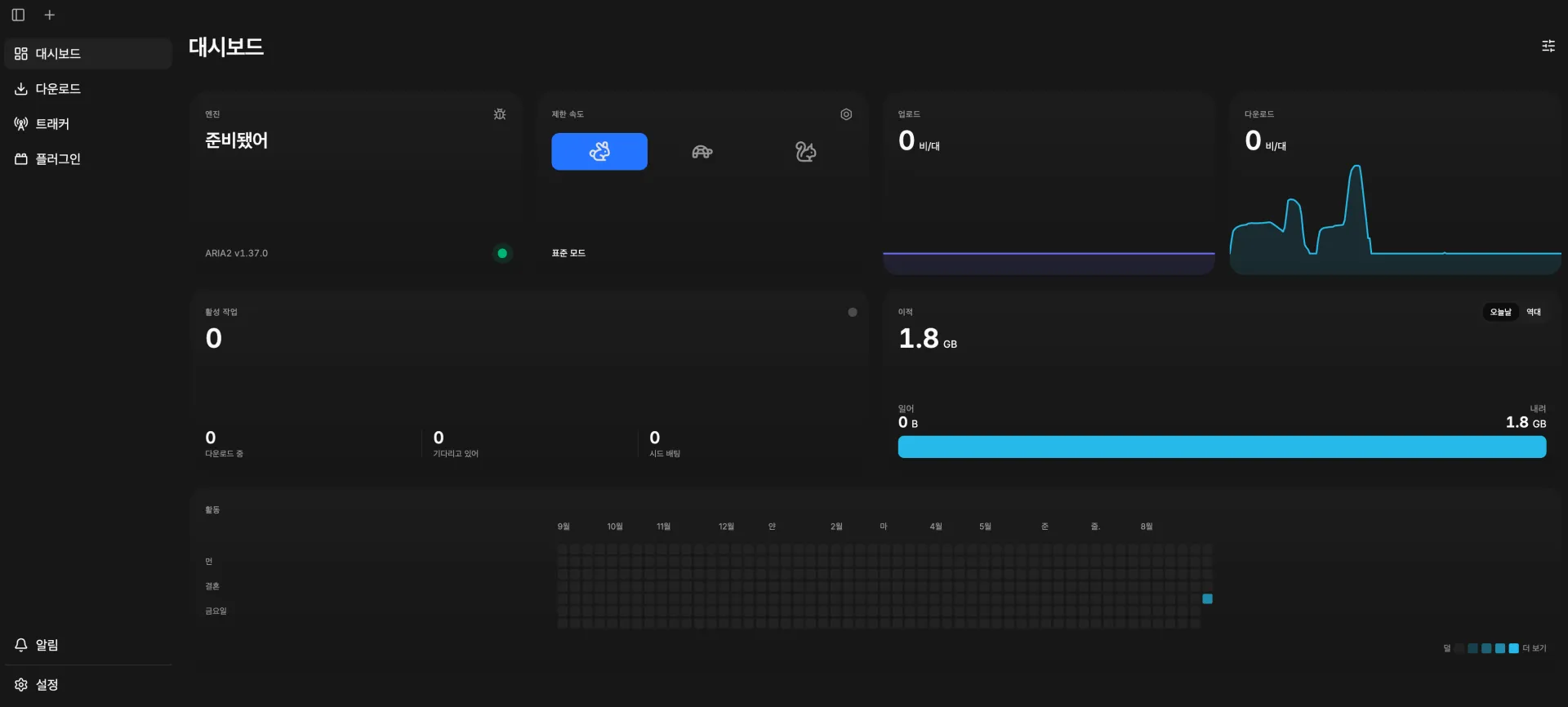The image size is (1568, 707).
Task: Open the 플러그인 section
Action: pyautogui.click(x=88, y=158)
